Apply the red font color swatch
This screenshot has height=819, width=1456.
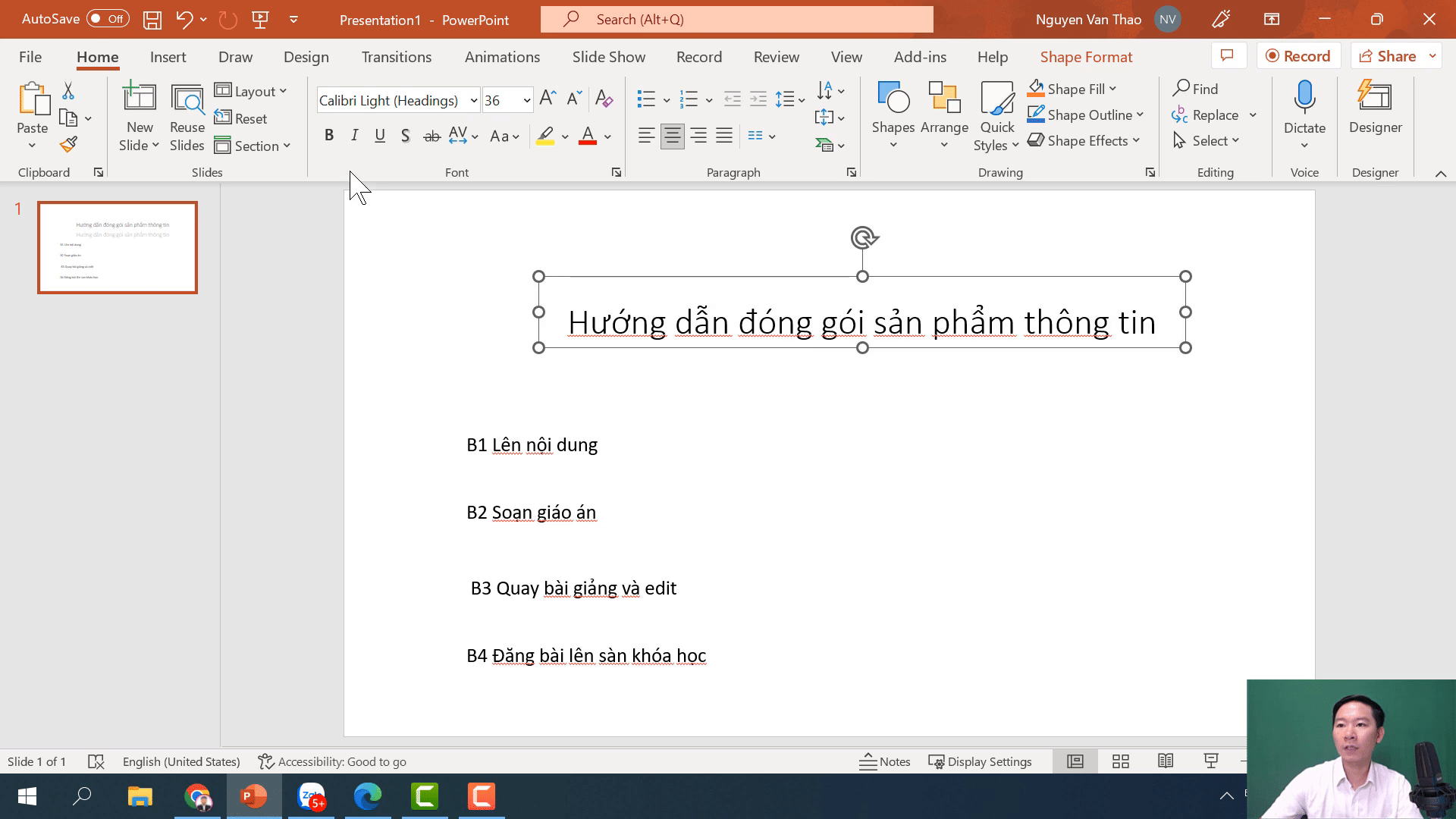pos(588,136)
